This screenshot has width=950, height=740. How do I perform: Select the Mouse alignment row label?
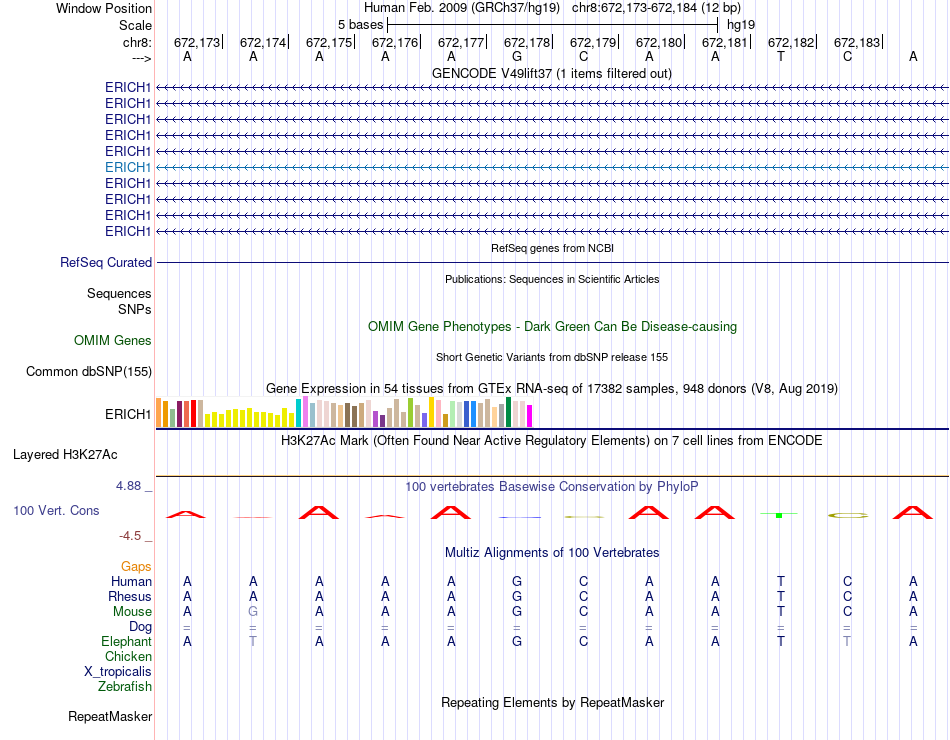pyautogui.click(x=132, y=612)
